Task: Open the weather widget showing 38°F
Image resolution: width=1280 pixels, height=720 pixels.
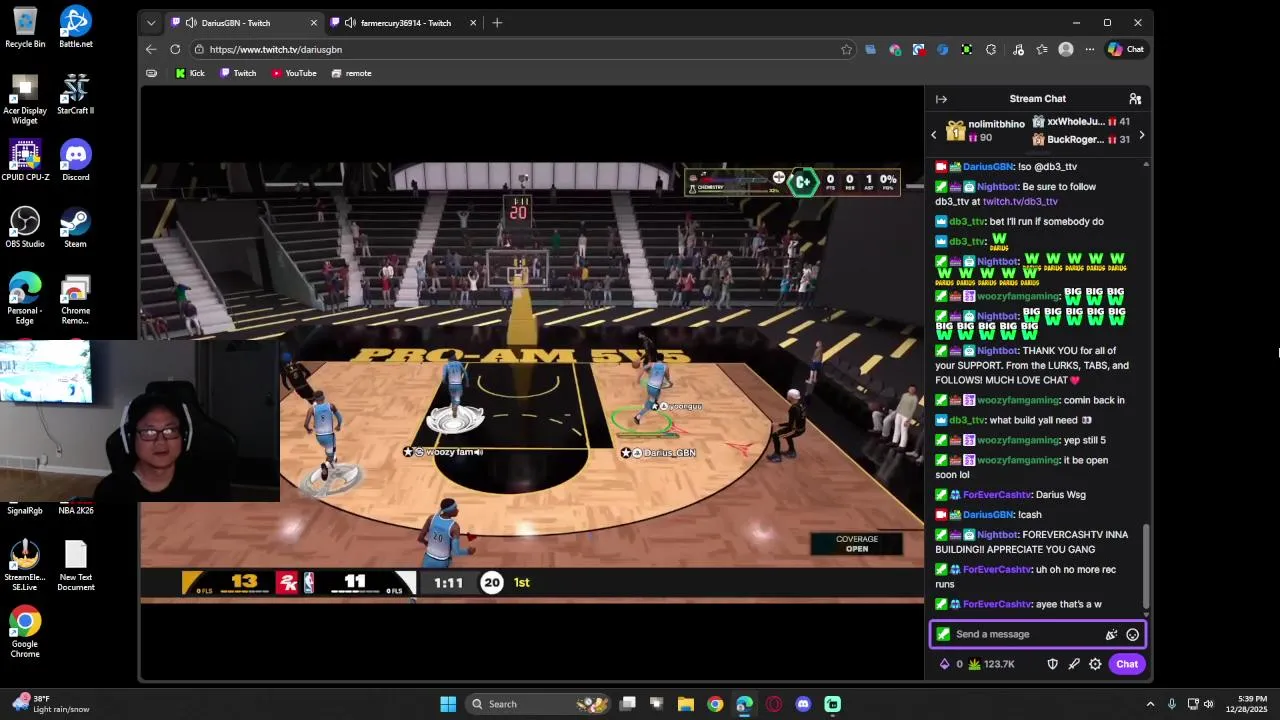Action: (52, 704)
